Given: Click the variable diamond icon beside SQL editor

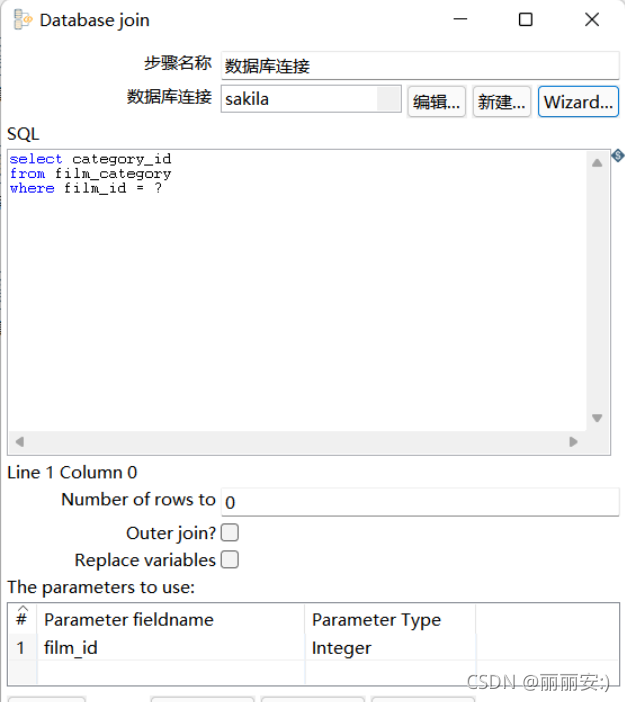Looking at the screenshot, I should pyautogui.click(x=618, y=156).
